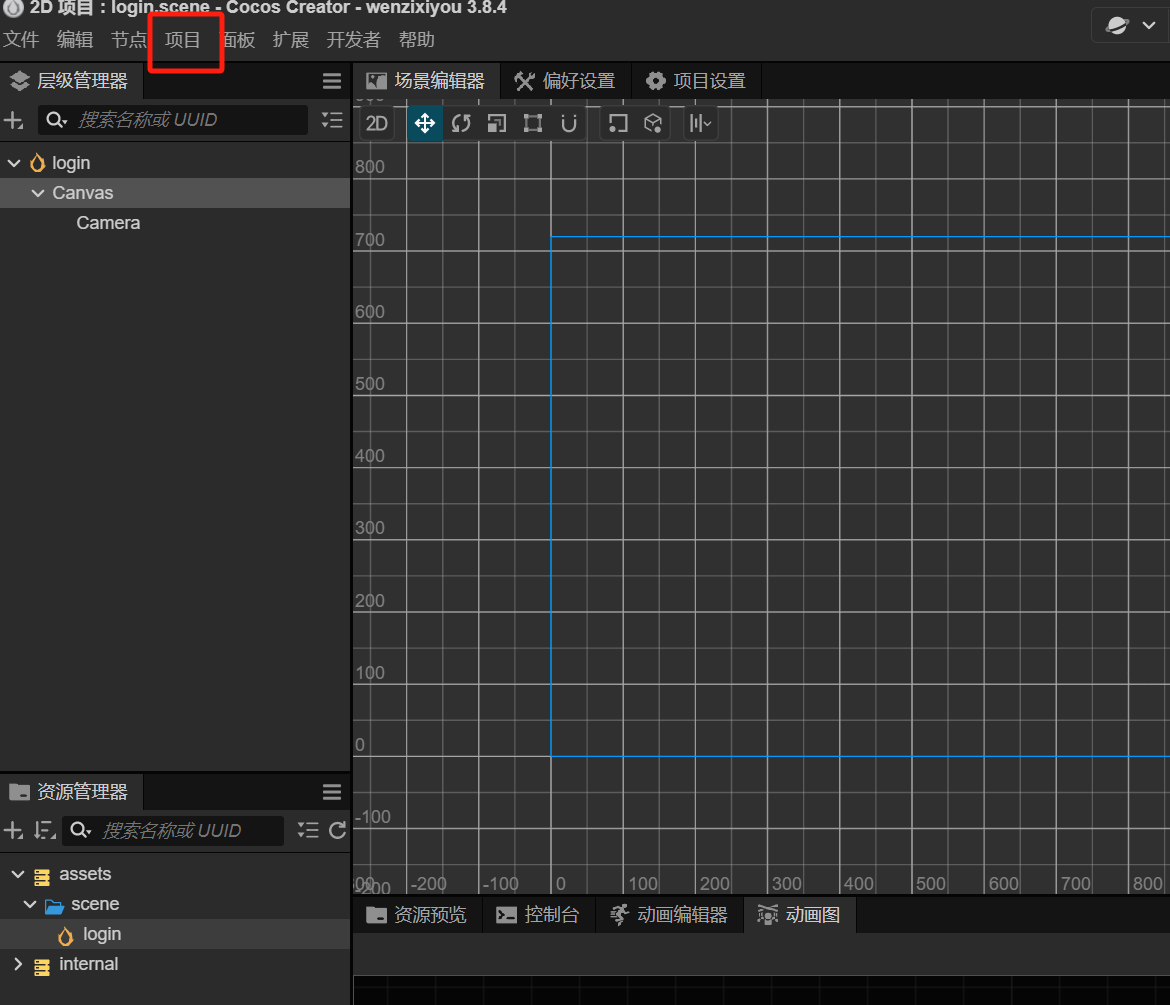Open the 项目 menu

(183, 40)
